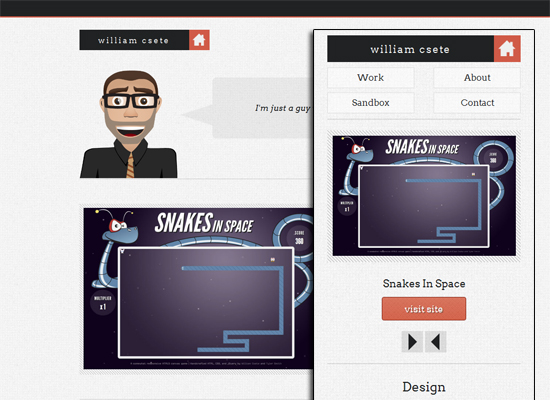Image resolution: width=550 pixels, height=400 pixels.
Task: Open the About menu item
Action: click(x=477, y=78)
